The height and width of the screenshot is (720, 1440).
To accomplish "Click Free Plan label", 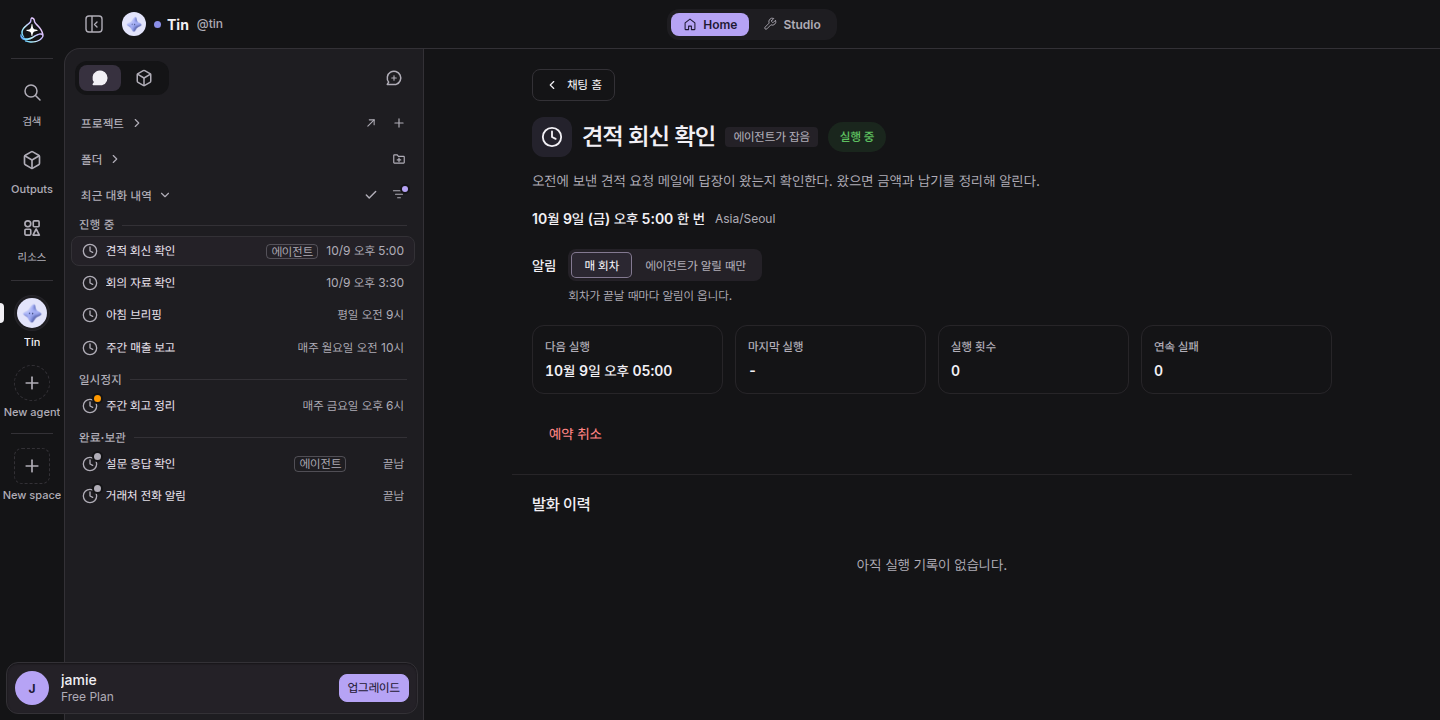I will pyautogui.click(x=87, y=697).
